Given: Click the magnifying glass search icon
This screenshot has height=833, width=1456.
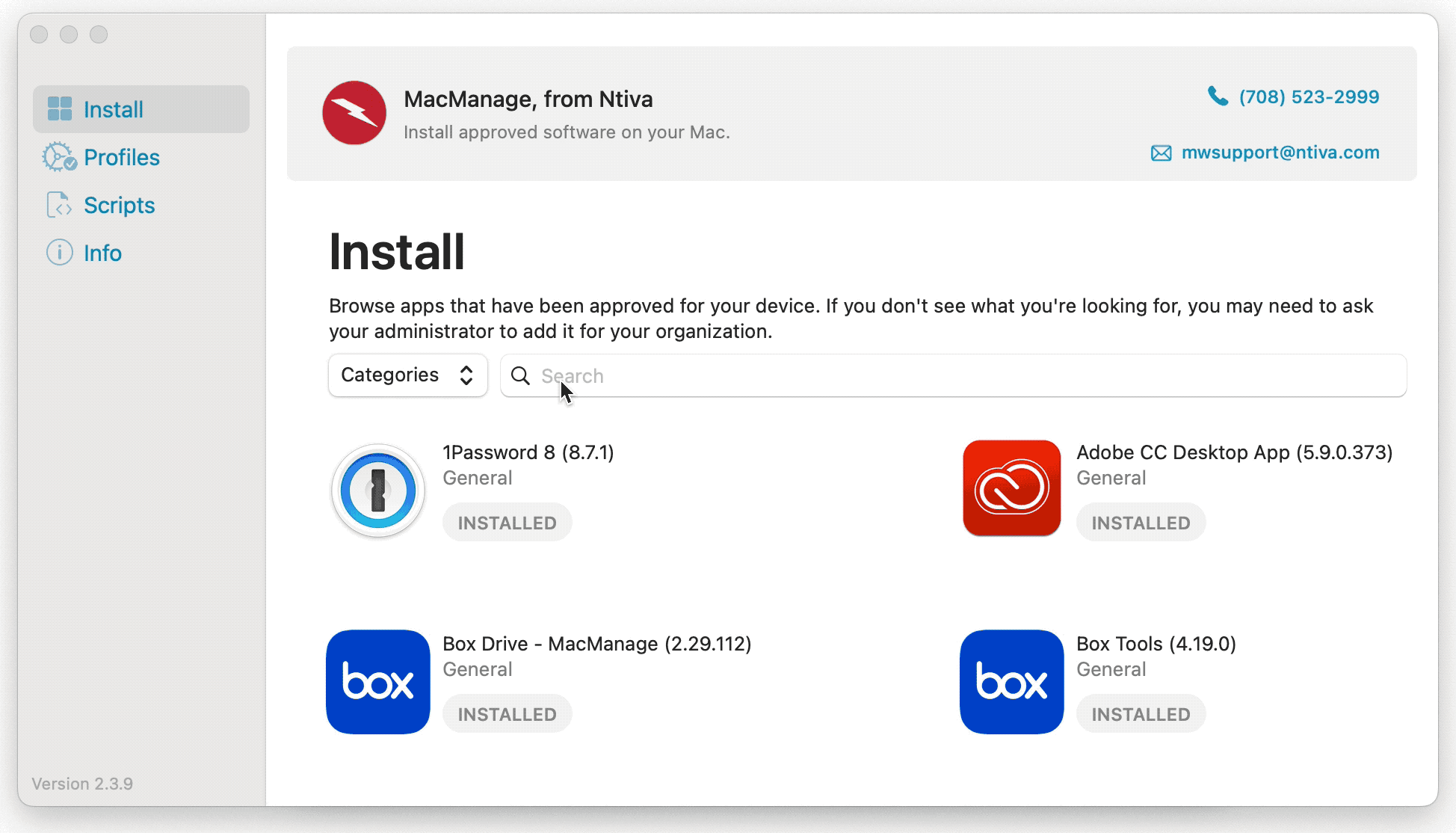Looking at the screenshot, I should [520, 375].
